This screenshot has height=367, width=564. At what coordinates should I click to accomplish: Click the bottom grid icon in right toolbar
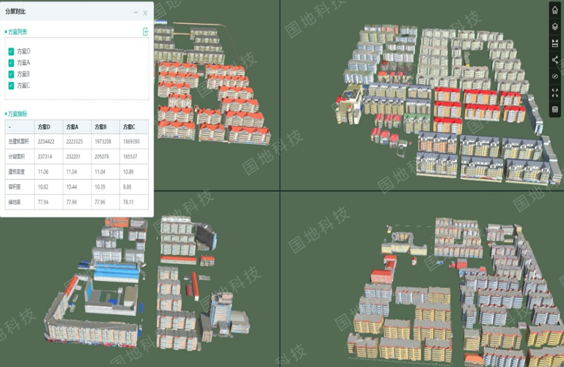point(555,109)
